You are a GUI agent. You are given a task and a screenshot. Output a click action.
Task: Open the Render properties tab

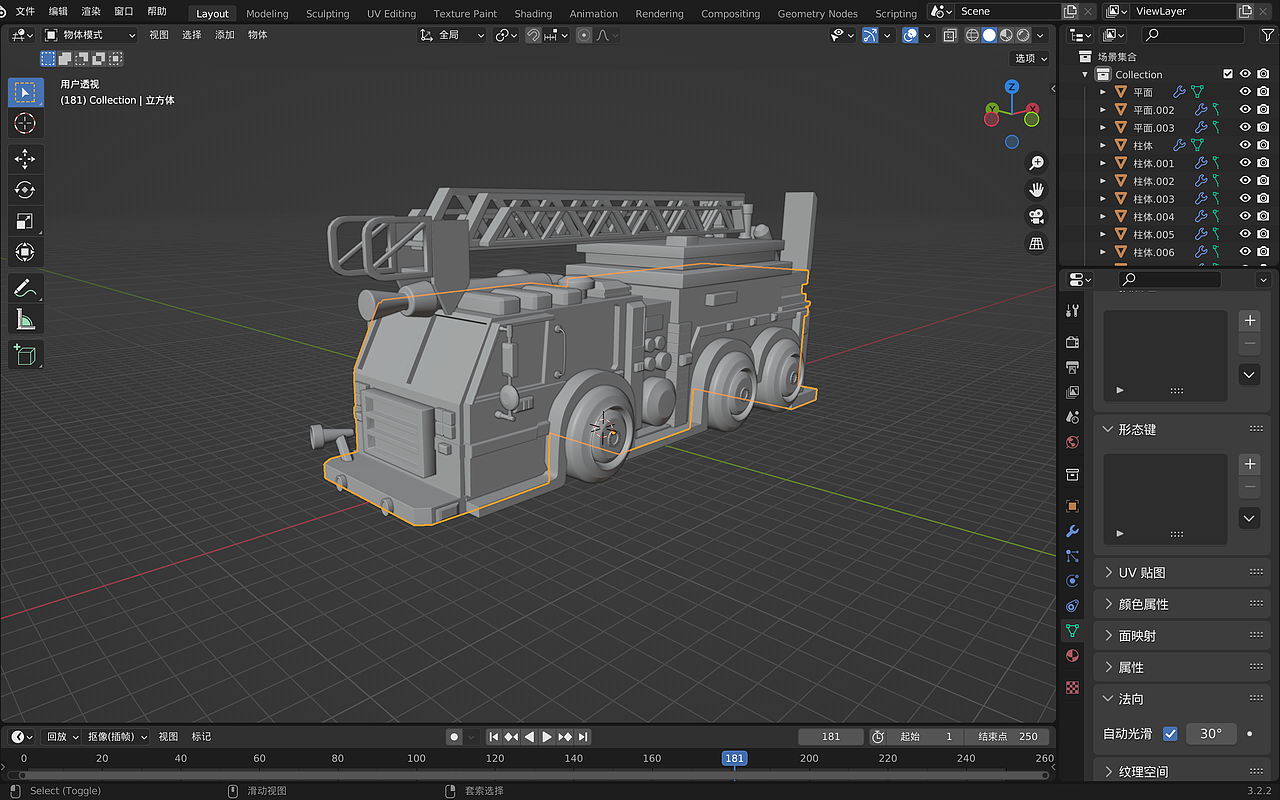pyautogui.click(x=1073, y=342)
